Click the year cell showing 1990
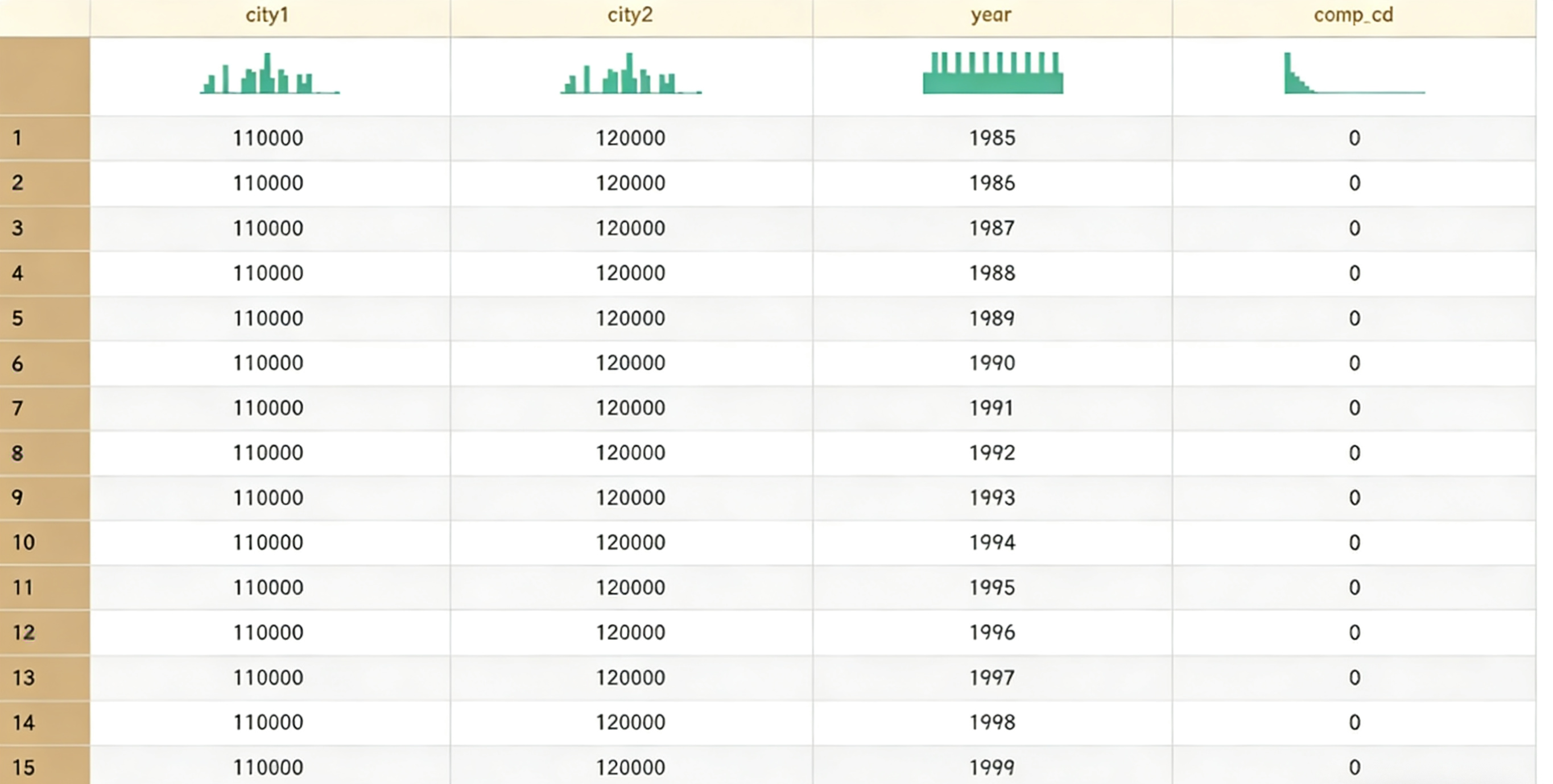1553x784 pixels. click(992, 363)
